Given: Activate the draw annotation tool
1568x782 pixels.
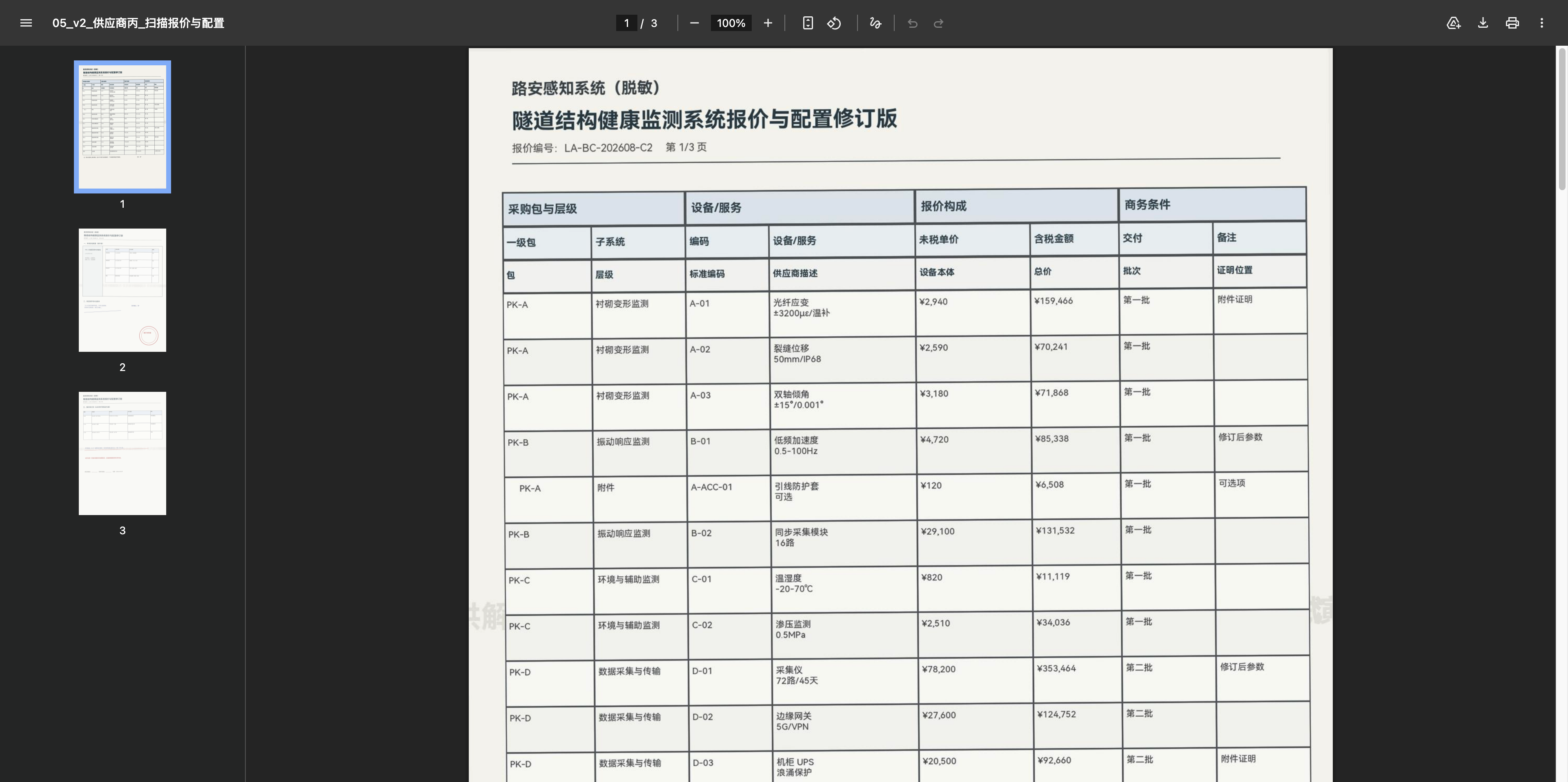Looking at the screenshot, I should pos(875,23).
